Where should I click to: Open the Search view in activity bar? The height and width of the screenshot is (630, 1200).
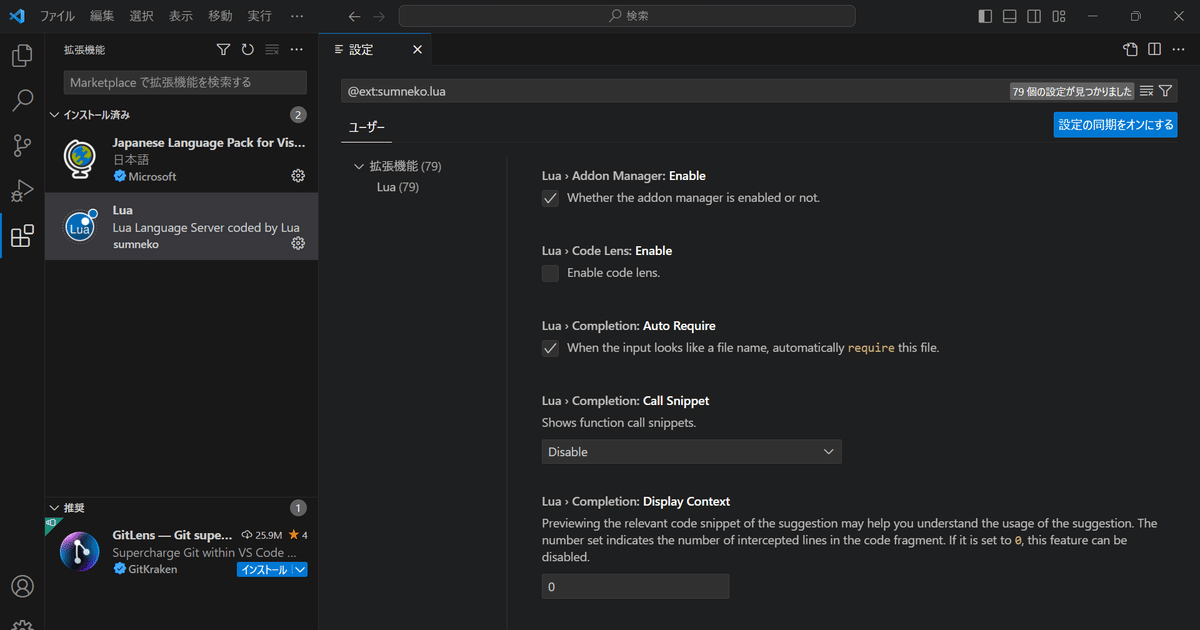click(22, 100)
